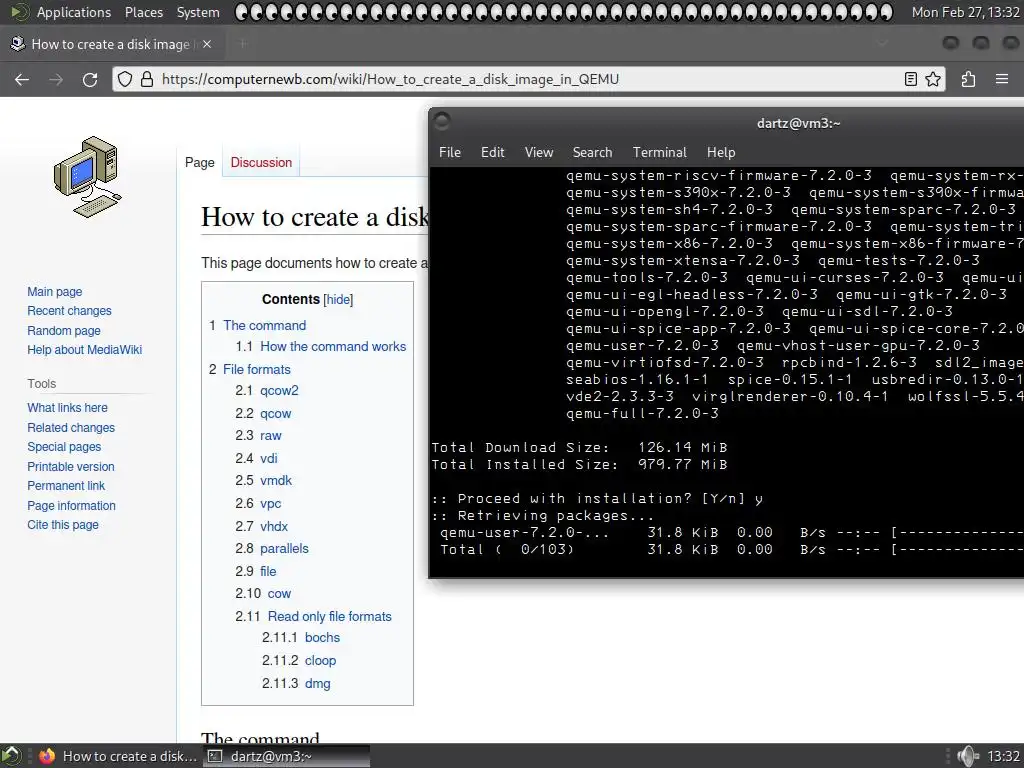Jump to the vmdk section
Viewport: 1024px width, 768px height.
point(276,481)
